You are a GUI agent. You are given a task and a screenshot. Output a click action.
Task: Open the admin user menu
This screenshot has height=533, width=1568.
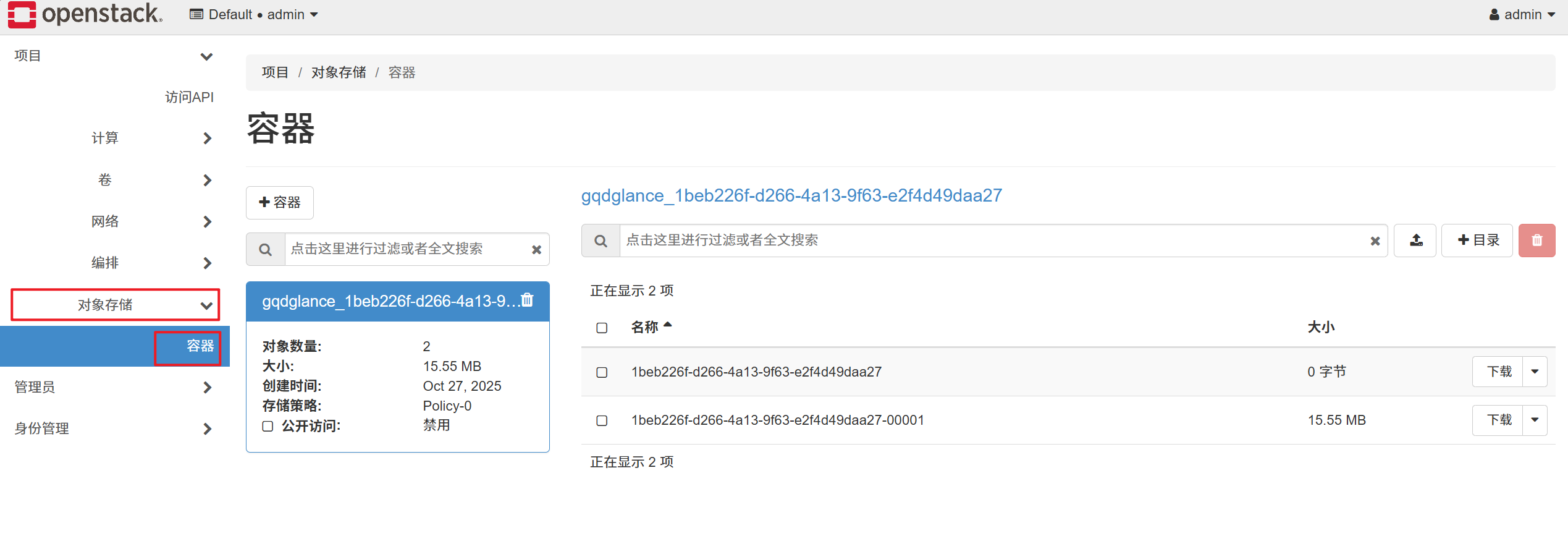(x=1522, y=14)
